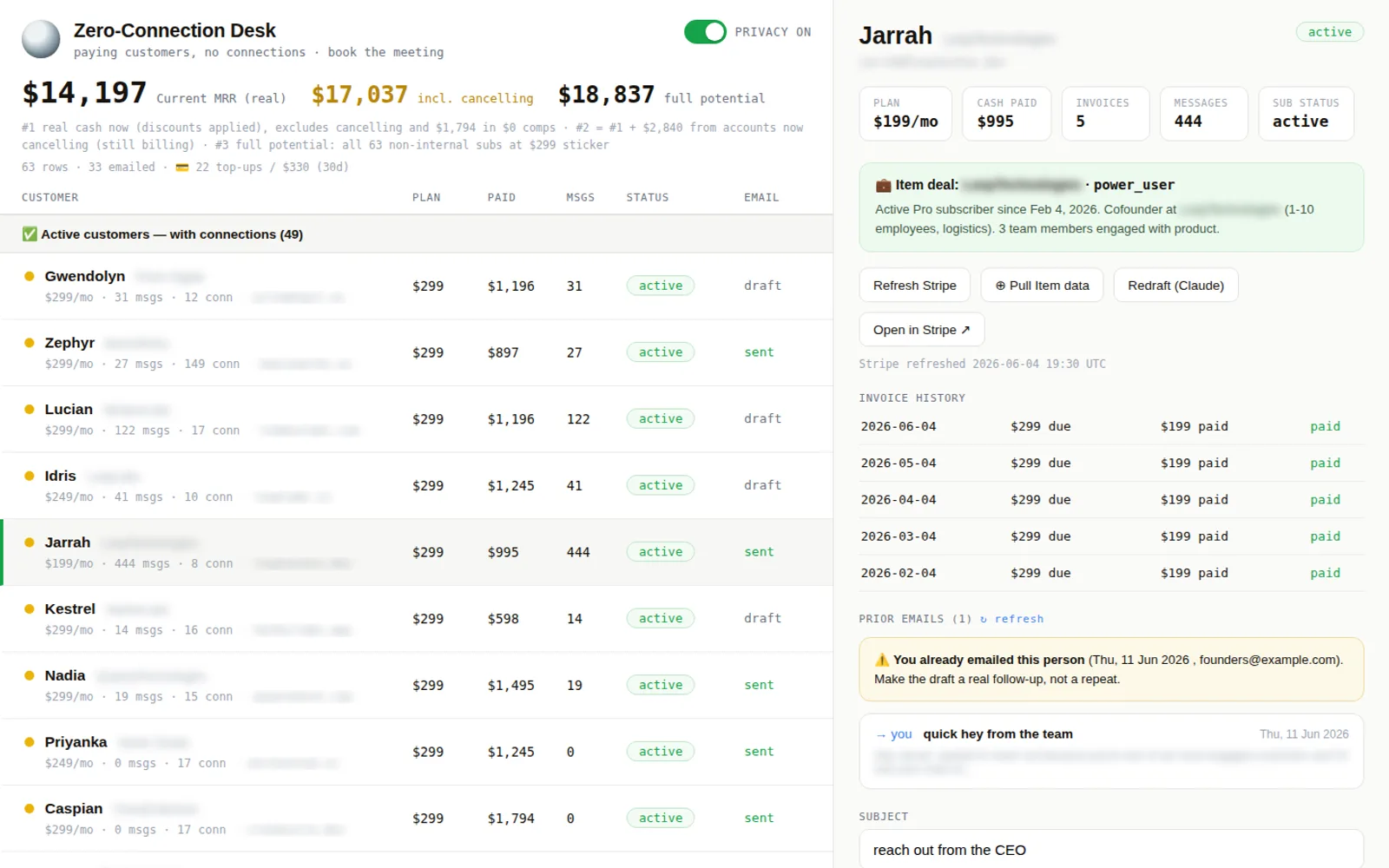Click the CASH PAID $995 stat card
Screen dimensions: 1389x868
(x=1007, y=114)
